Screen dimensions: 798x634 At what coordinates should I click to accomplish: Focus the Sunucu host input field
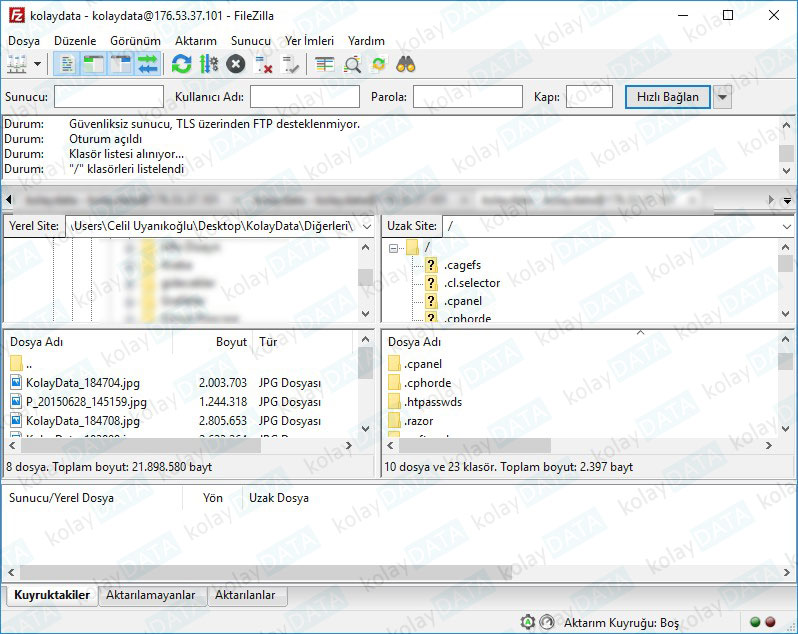click(x=109, y=97)
